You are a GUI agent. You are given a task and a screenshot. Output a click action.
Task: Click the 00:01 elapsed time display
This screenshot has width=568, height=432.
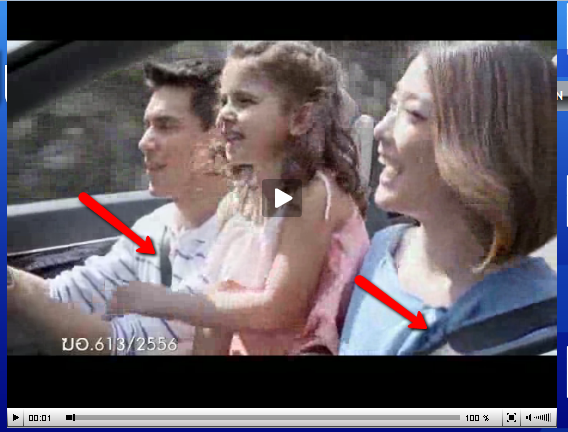point(39,418)
